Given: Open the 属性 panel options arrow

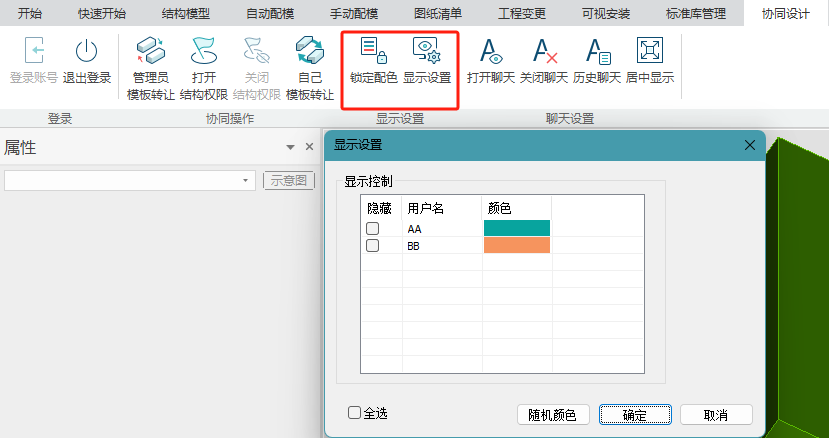Looking at the screenshot, I should coord(290,147).
